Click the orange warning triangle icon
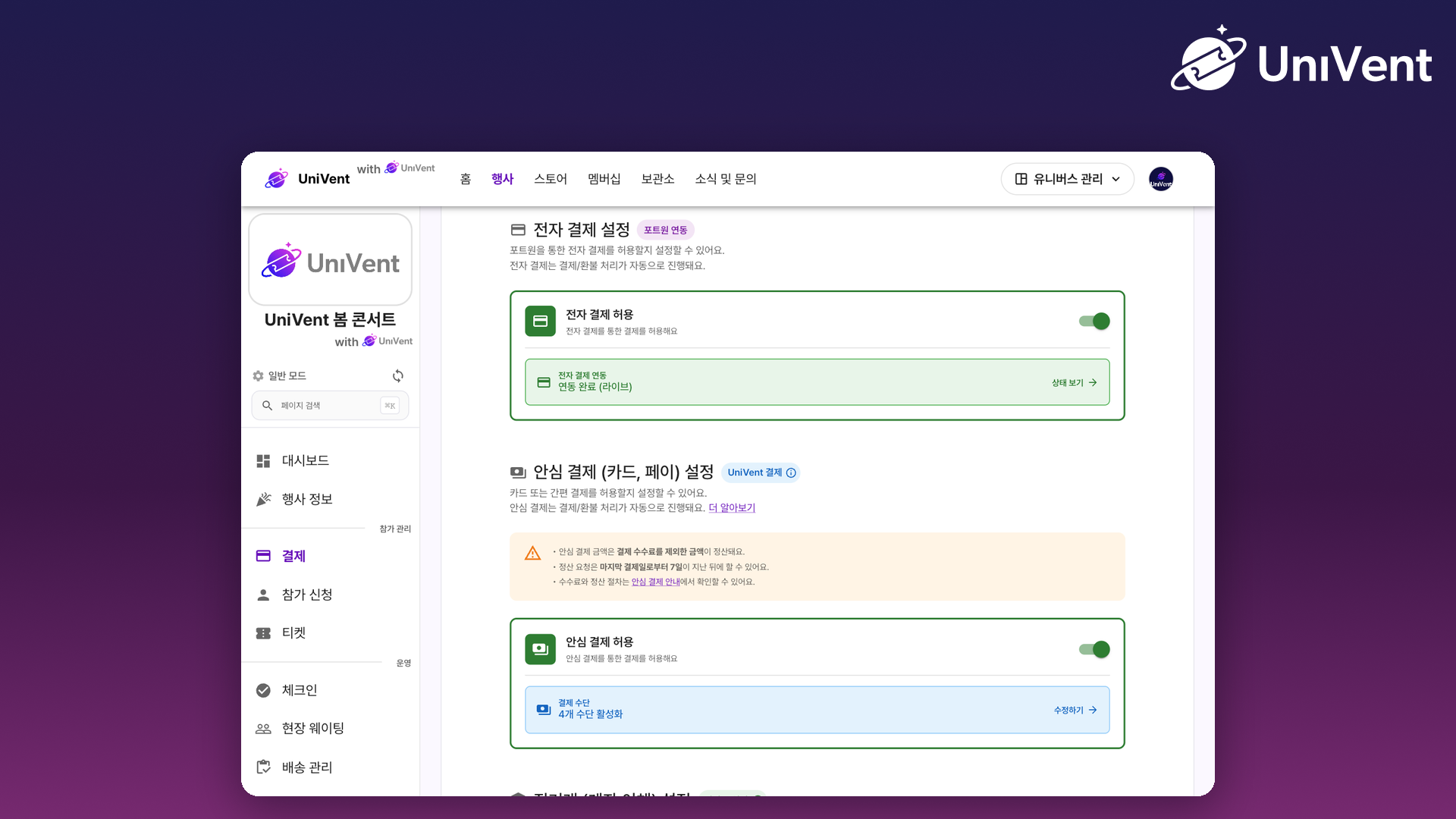 (533, 553)
